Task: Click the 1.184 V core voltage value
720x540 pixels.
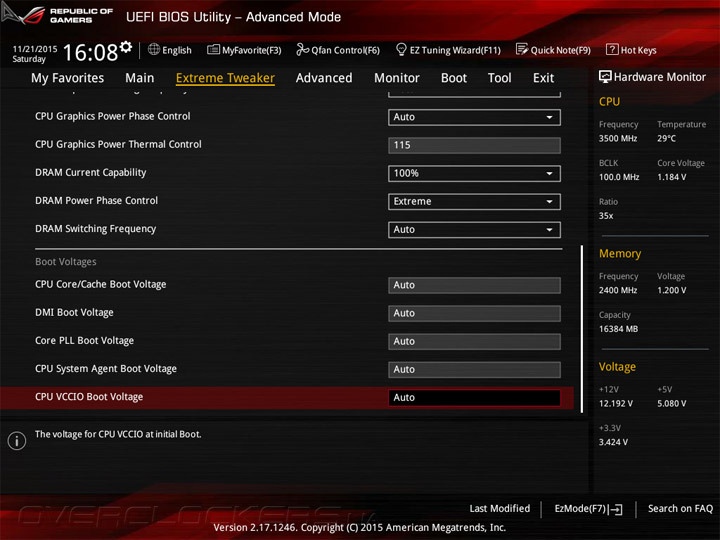Action: pyautogui.click(x=671, y=177)
